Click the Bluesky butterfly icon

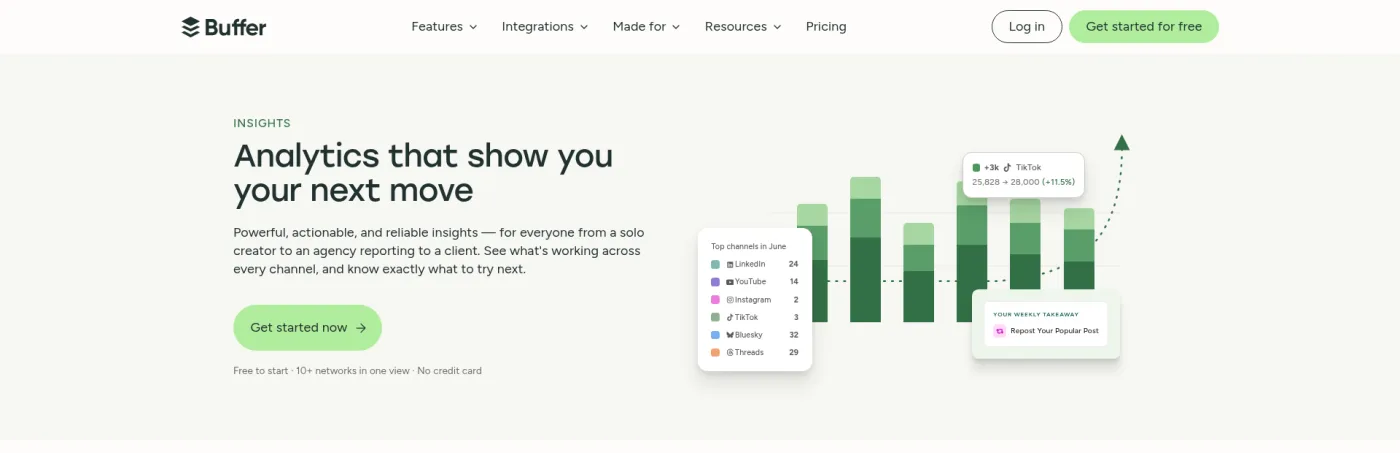click(x=730, y=335)
